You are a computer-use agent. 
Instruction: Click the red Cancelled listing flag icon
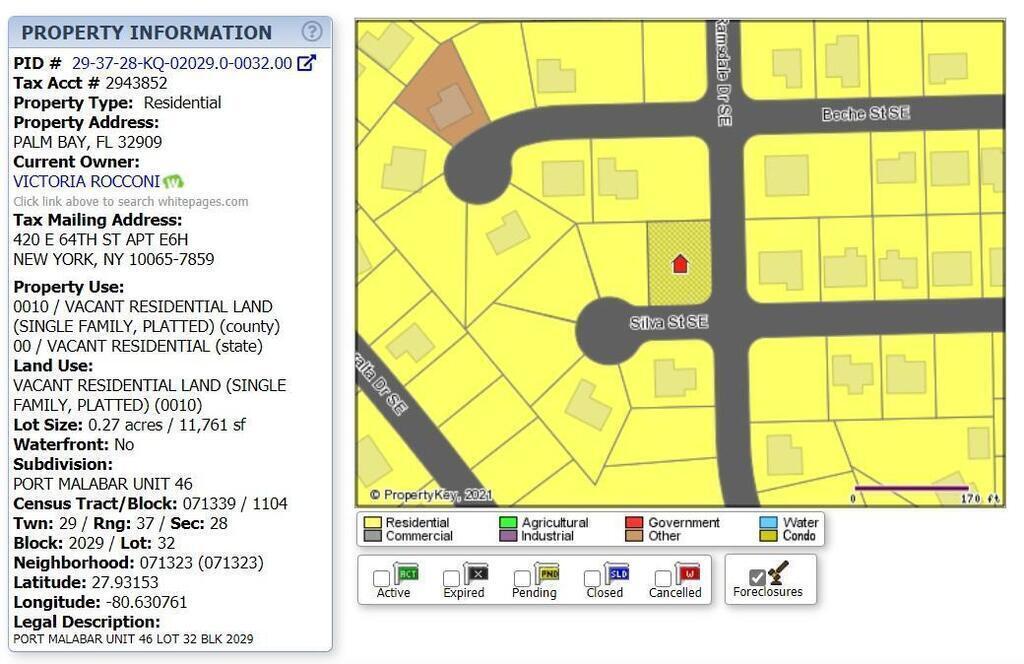tap(687, 574)
